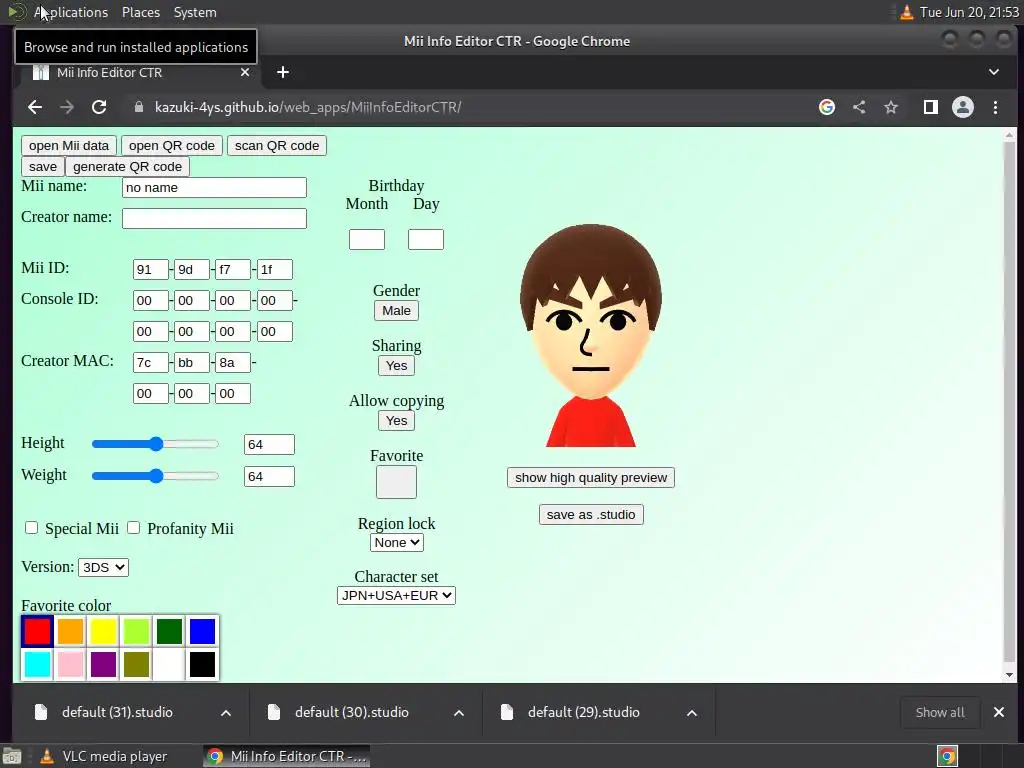Select the black favorite color swatch
The width and height of the screenshot is (1024, 768).
coord(202,664)
